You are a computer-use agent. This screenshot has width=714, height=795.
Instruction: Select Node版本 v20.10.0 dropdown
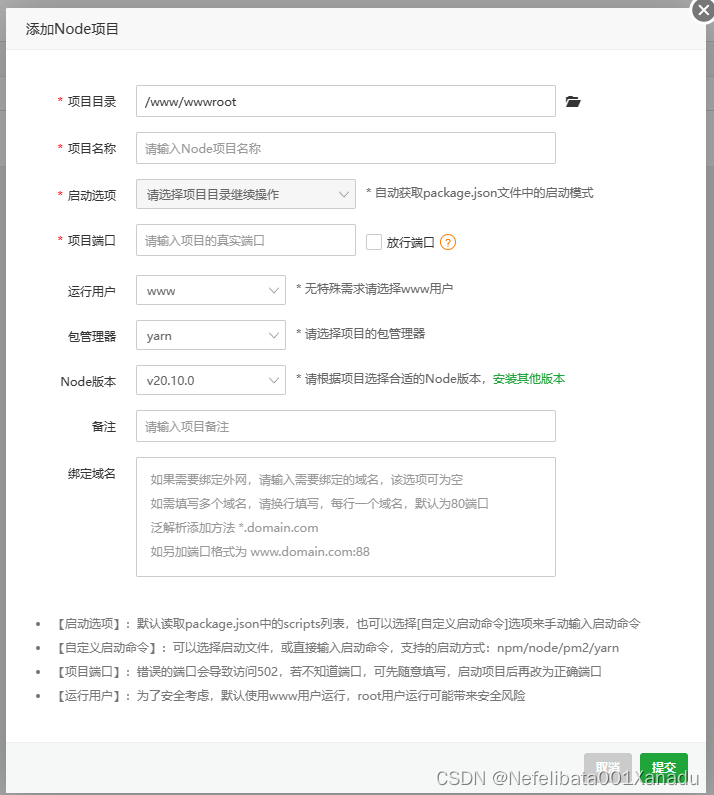[x=211, y=380]
